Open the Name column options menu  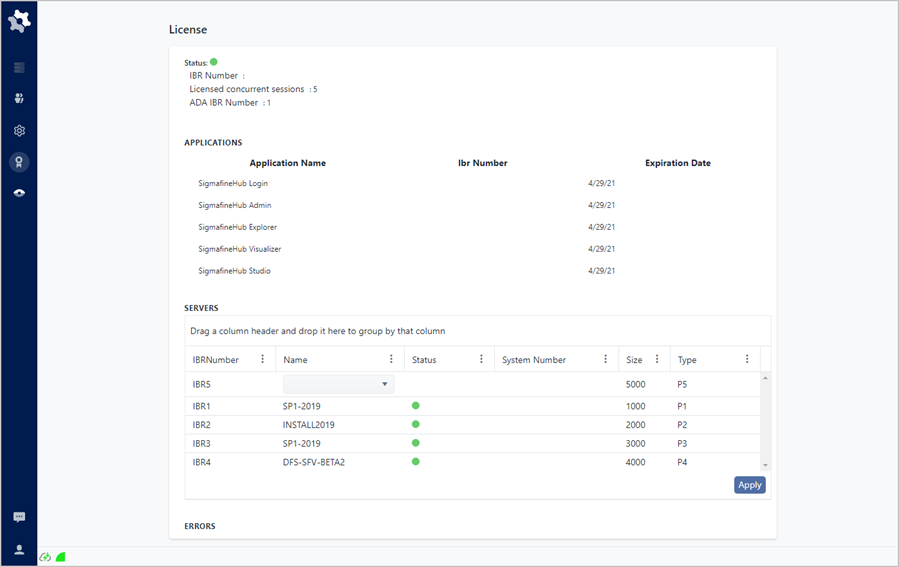pos(391,360)
